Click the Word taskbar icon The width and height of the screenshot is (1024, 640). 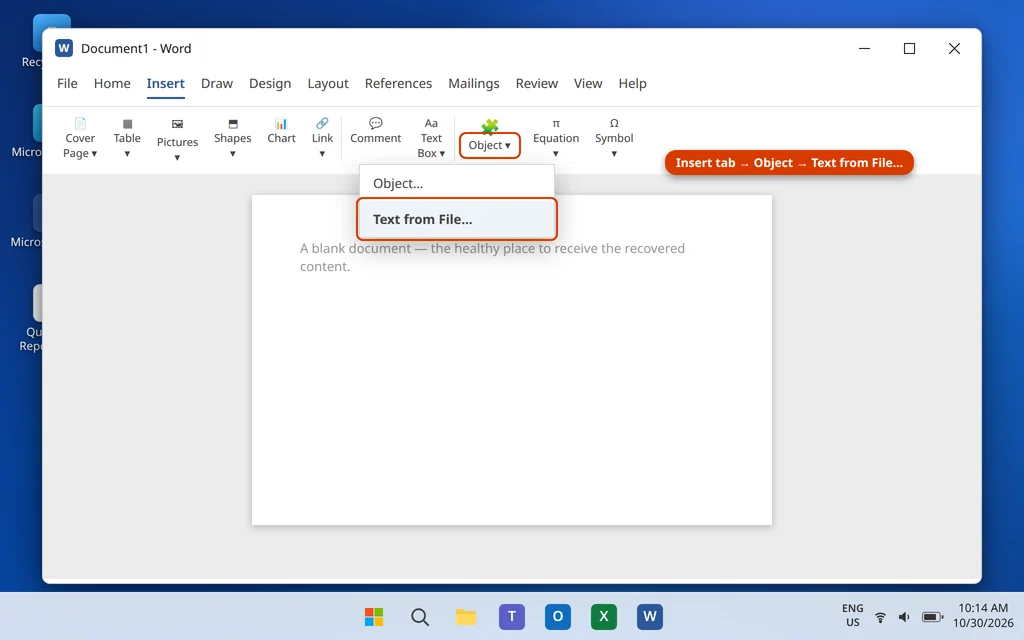pyautogui.click(x=650, y=616)
